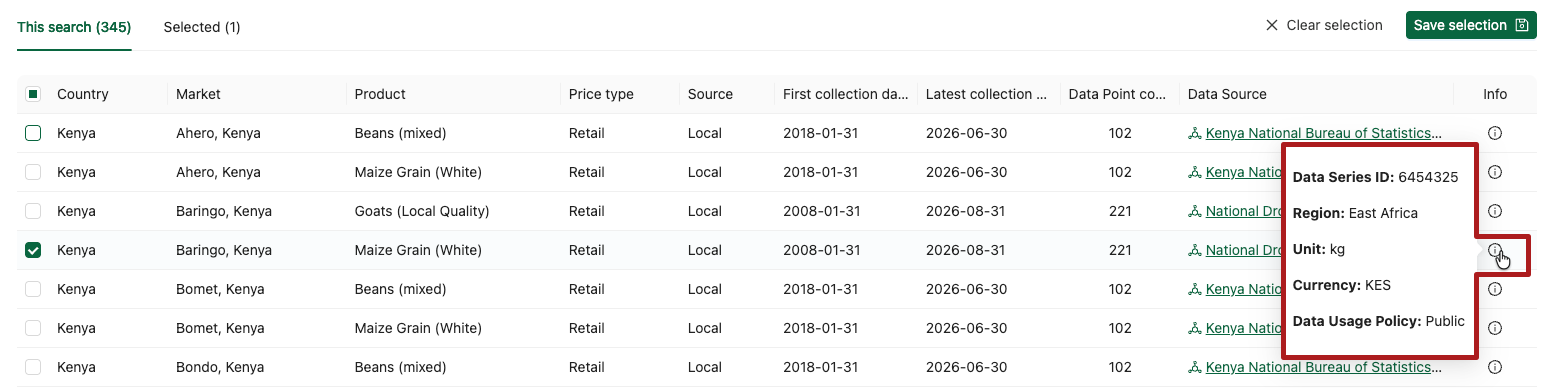The height and width of the screenshot is (388, 1561).
Task: Open info icon for Ahero Maize Grain row
Action: 1495,172
